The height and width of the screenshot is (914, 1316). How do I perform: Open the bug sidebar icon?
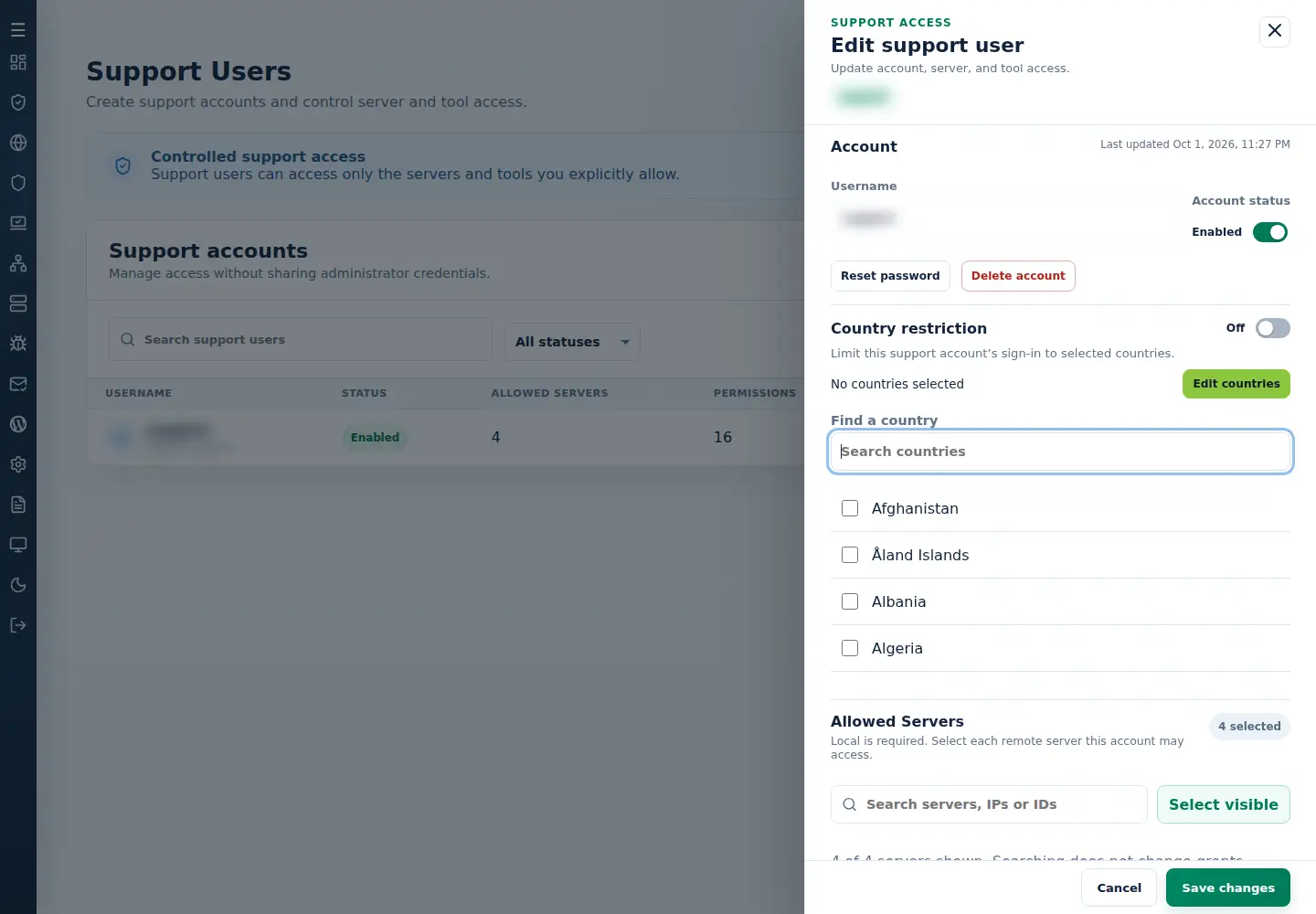click(18, 344)
